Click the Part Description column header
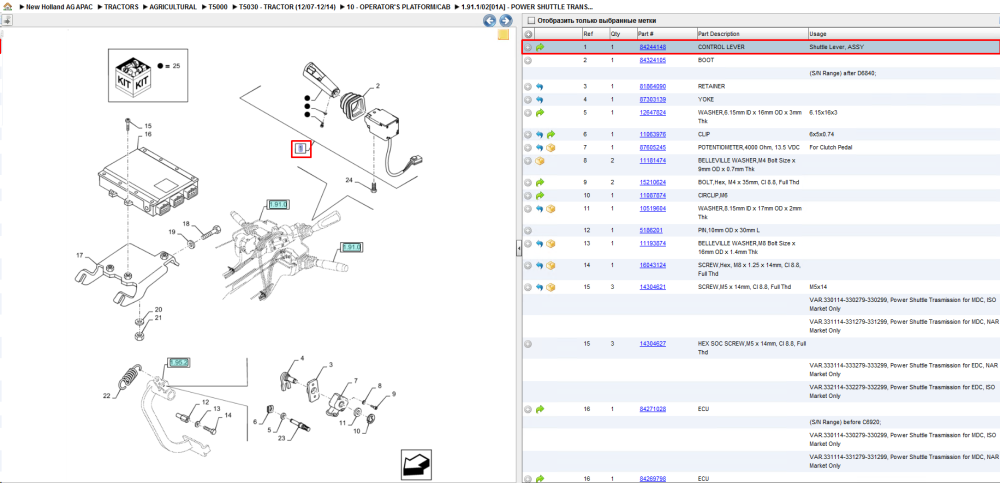 click(x=751, y=34)
